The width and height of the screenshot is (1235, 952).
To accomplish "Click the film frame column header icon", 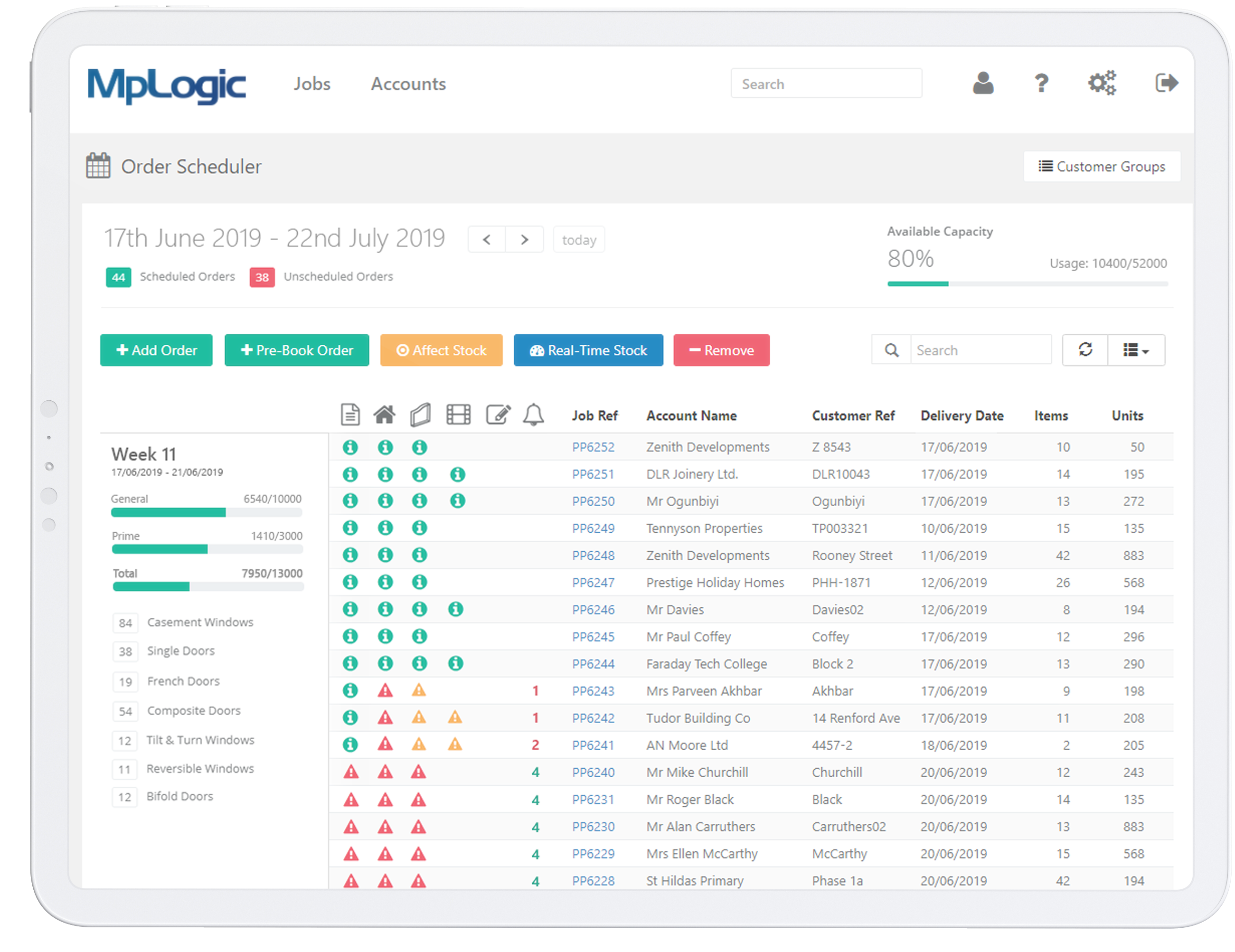I will (x=459, y=415).
